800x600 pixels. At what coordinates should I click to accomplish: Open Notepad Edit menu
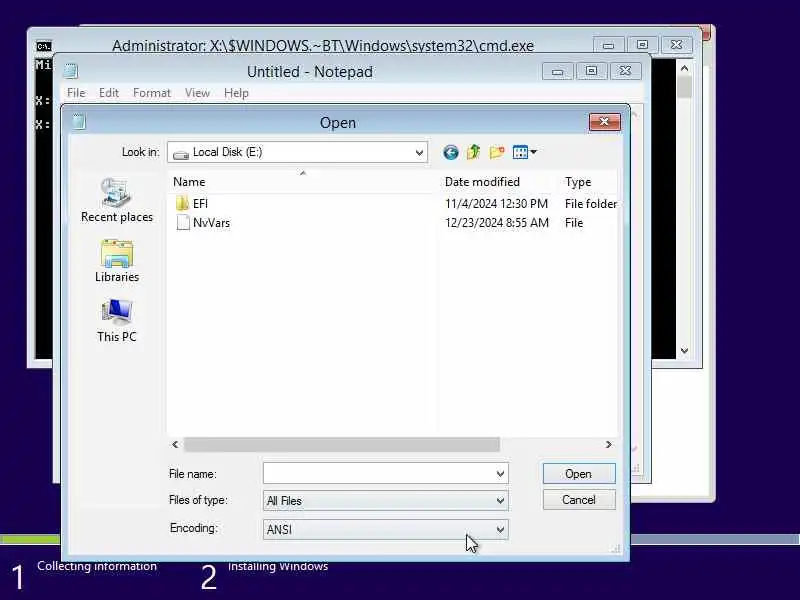pyautogui.click(x=109, y=93)
